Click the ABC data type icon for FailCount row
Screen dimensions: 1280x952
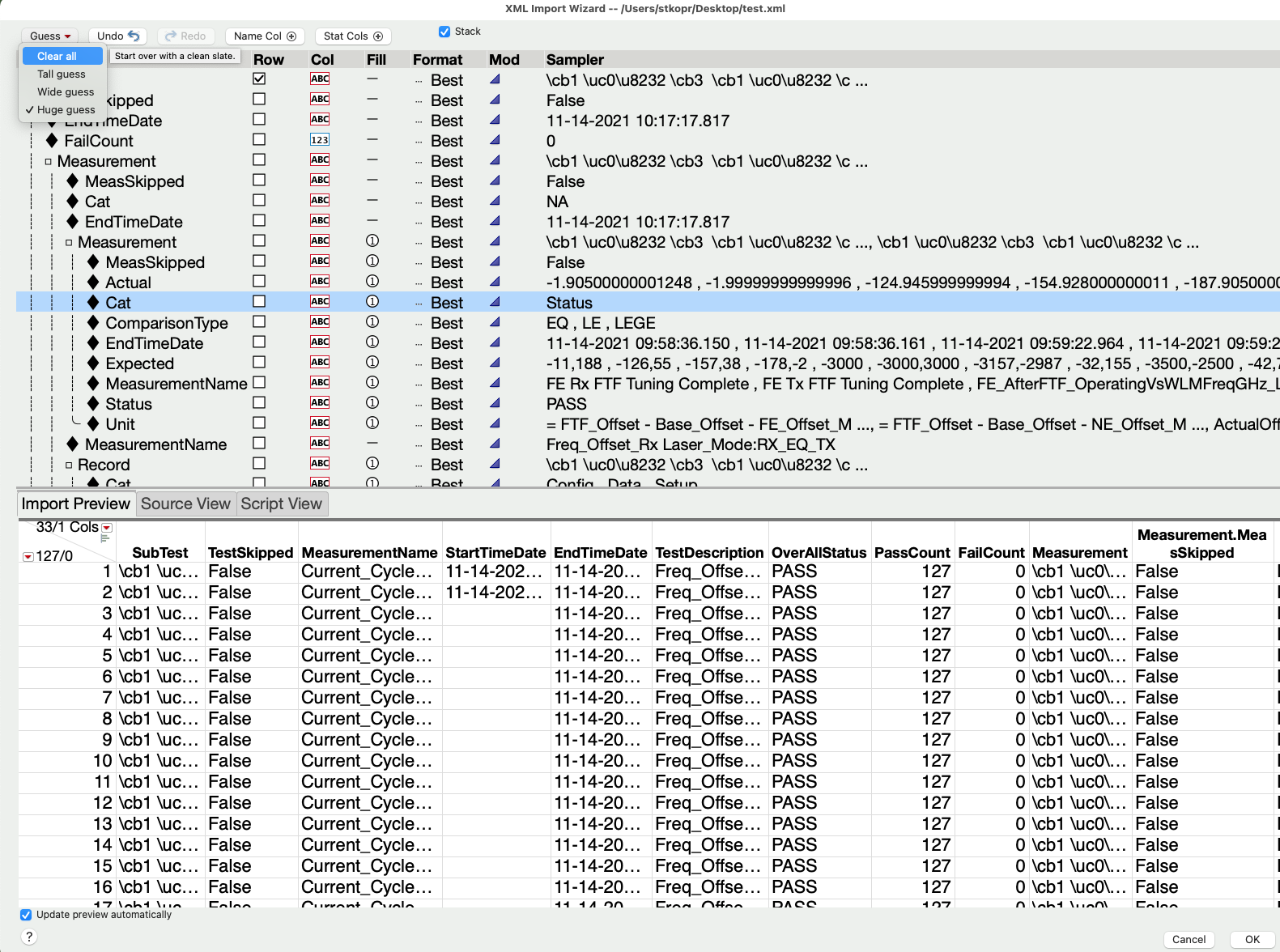point(320,140)
